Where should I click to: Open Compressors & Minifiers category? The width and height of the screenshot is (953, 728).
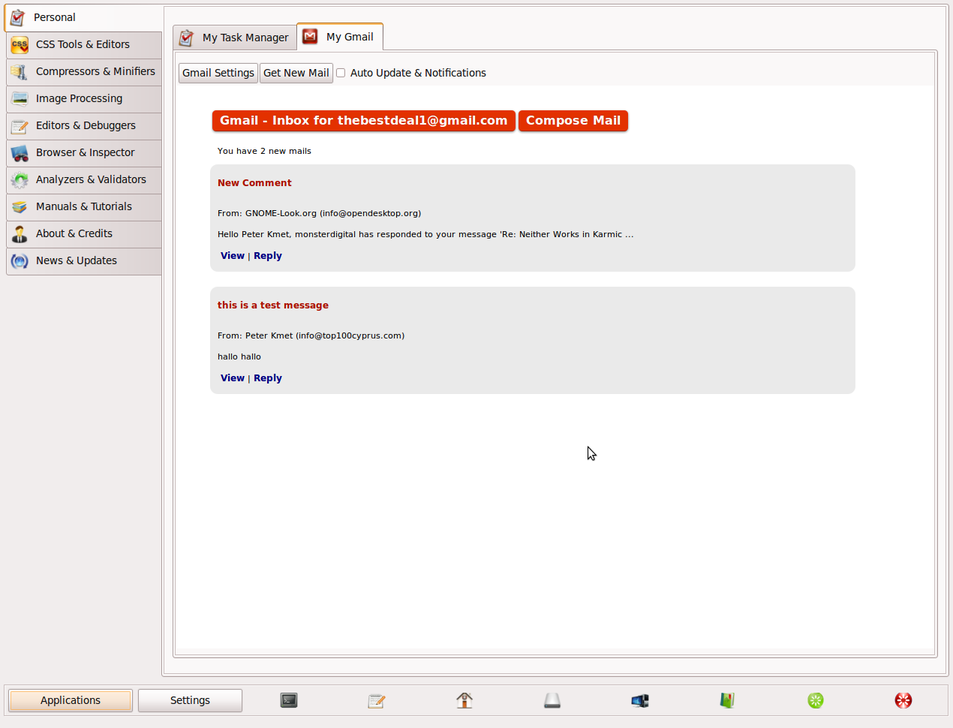coord(84,72)
